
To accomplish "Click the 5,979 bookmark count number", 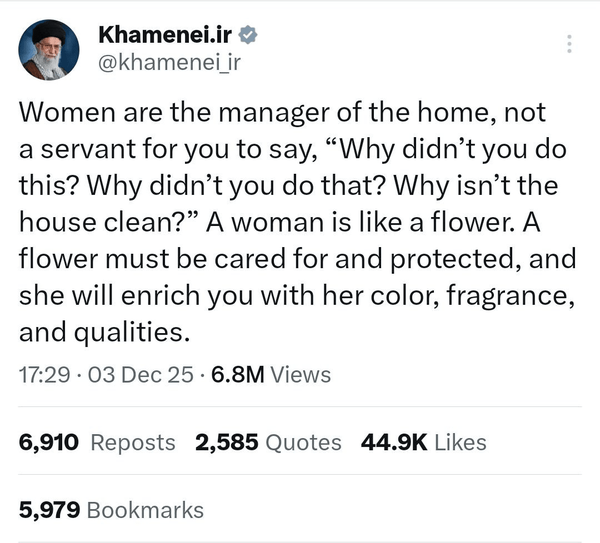I will (x=50, y=510).
